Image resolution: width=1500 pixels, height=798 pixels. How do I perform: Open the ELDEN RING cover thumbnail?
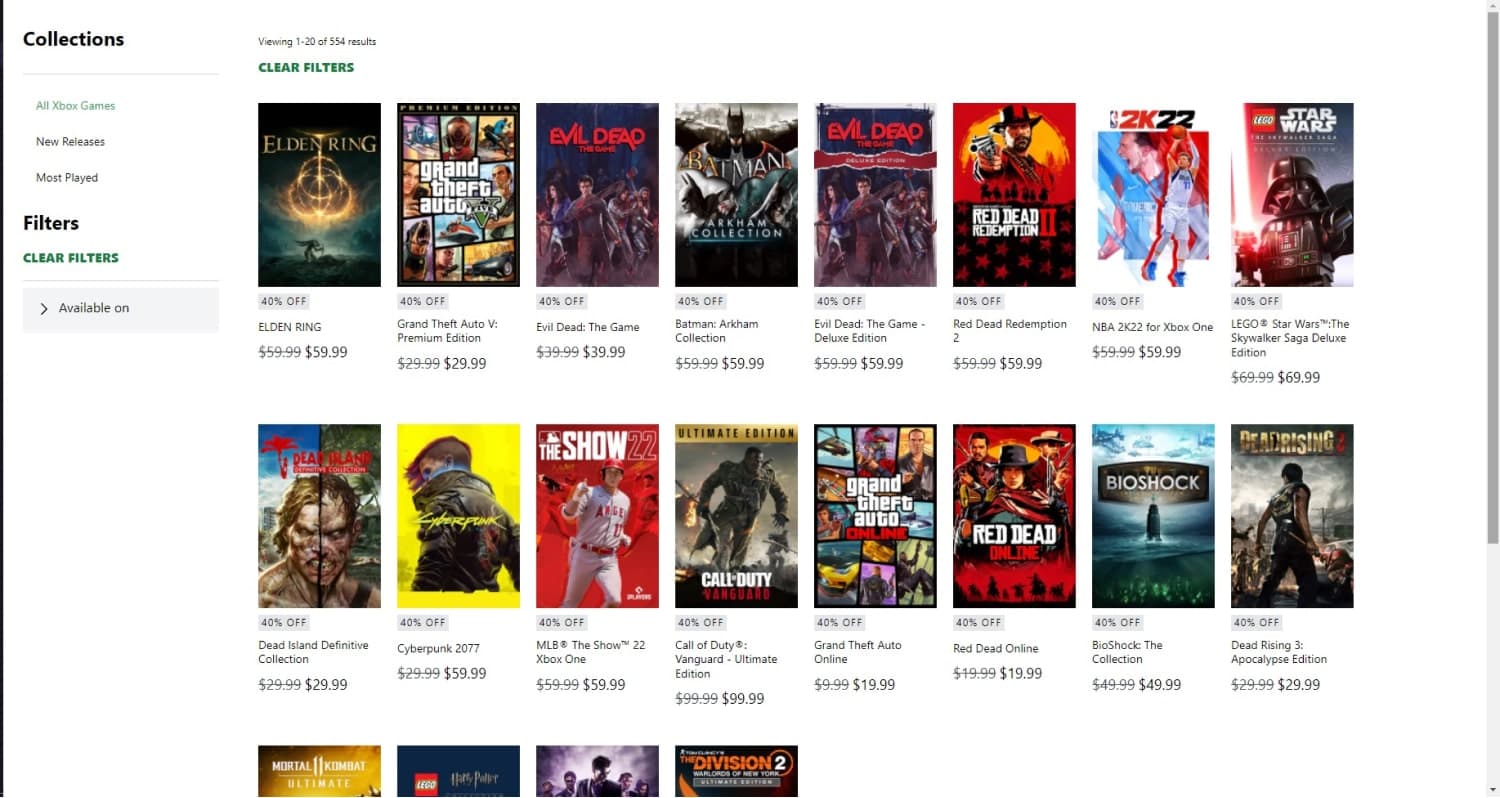(319, 195)
